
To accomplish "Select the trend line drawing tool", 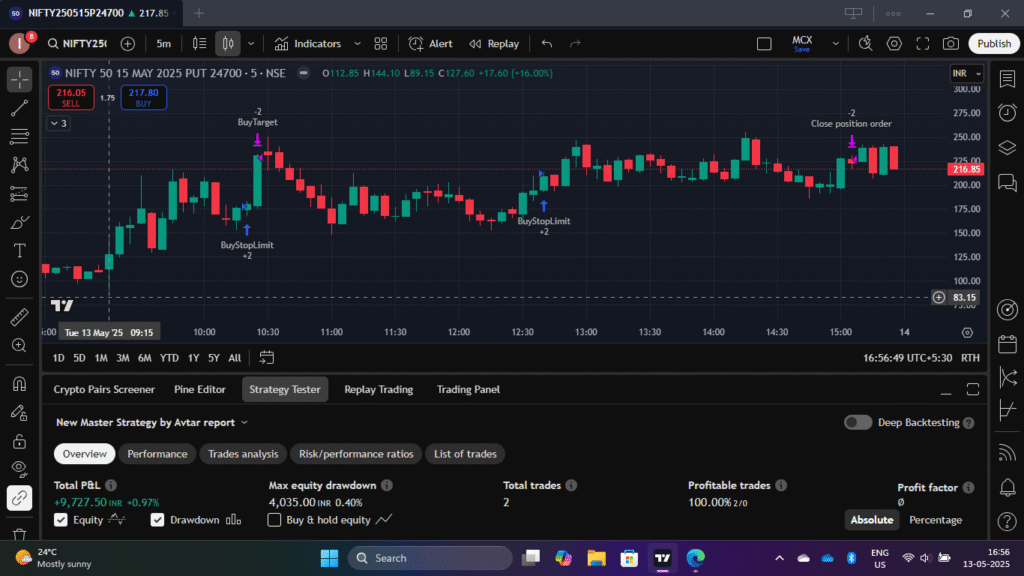I will 20,108.
